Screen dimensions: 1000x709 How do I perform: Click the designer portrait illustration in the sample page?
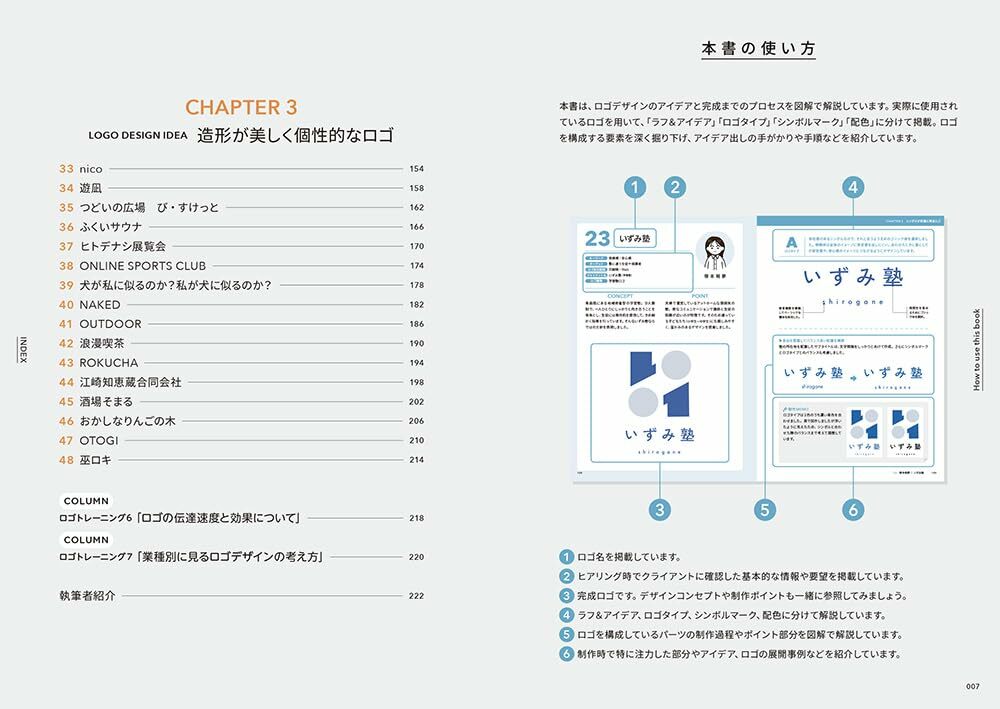point(715,252)
